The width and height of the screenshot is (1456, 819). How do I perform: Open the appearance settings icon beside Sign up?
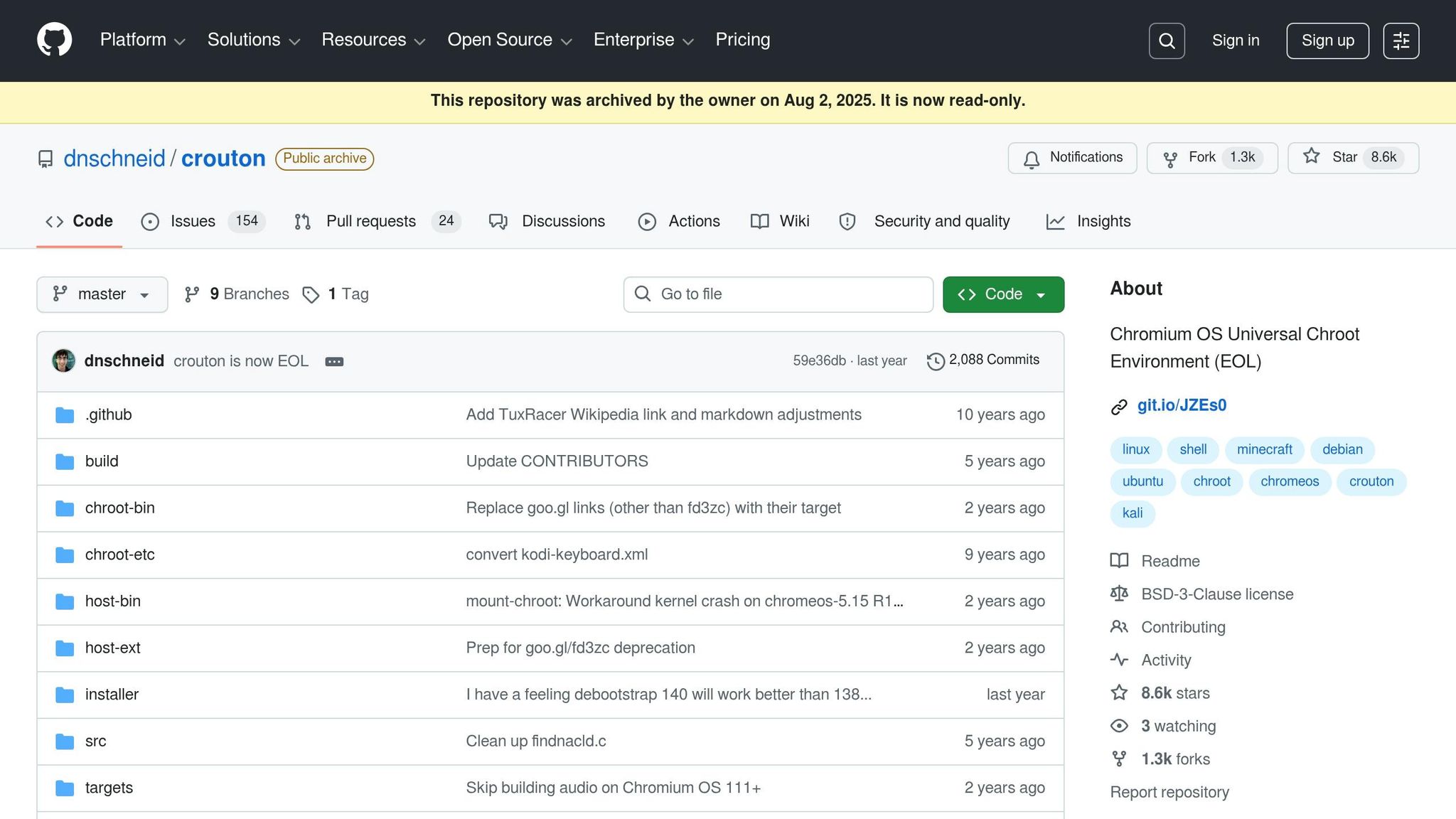coord(1401,41)
